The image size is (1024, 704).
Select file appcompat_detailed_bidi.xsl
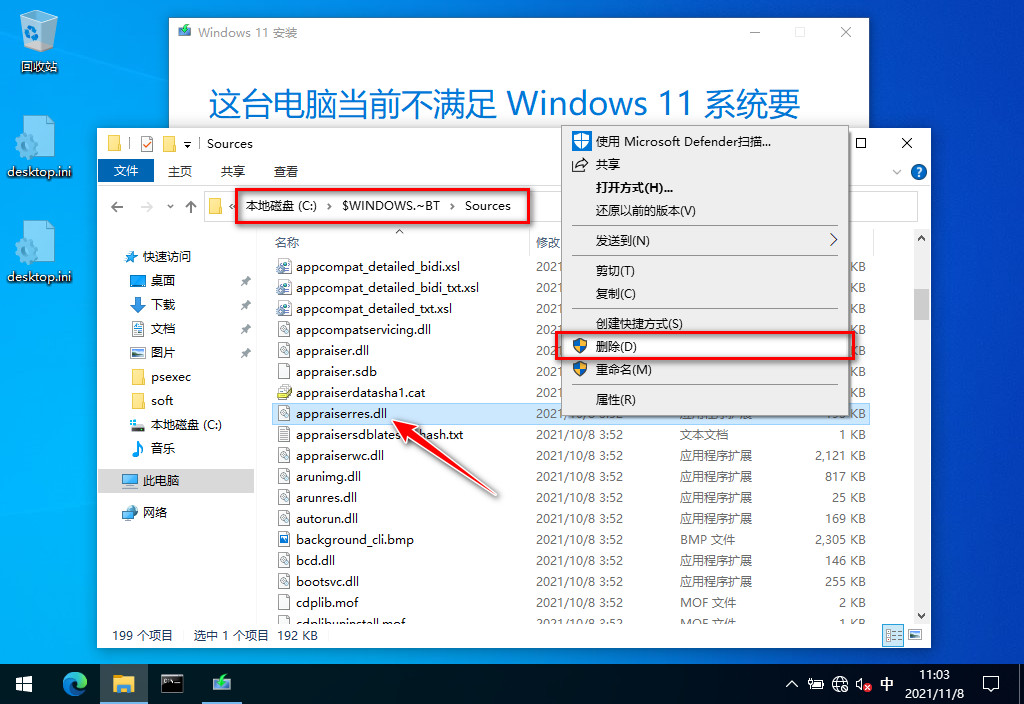tap(377, 266)
